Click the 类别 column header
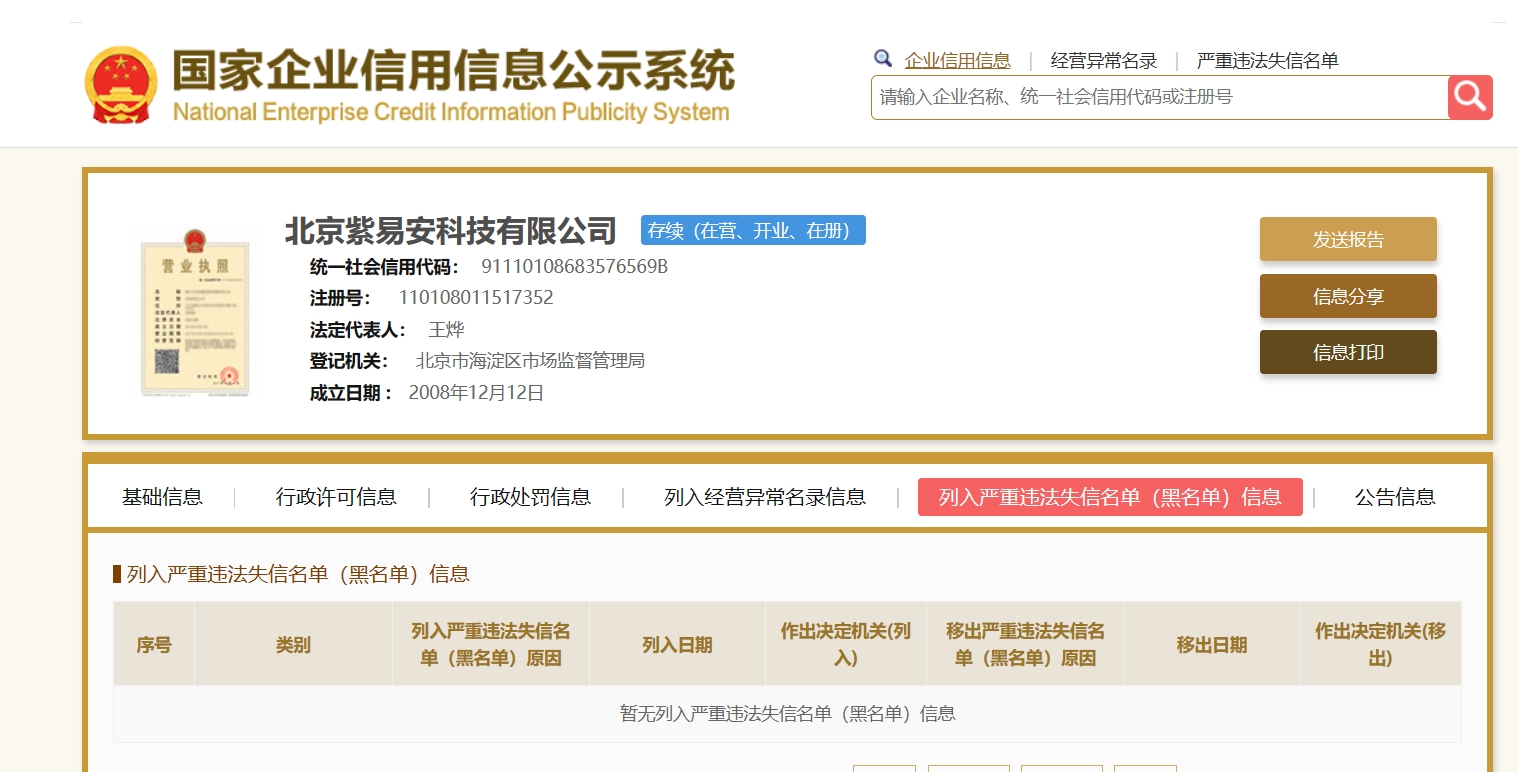The image size is (1518, 772). coord(293,644)
